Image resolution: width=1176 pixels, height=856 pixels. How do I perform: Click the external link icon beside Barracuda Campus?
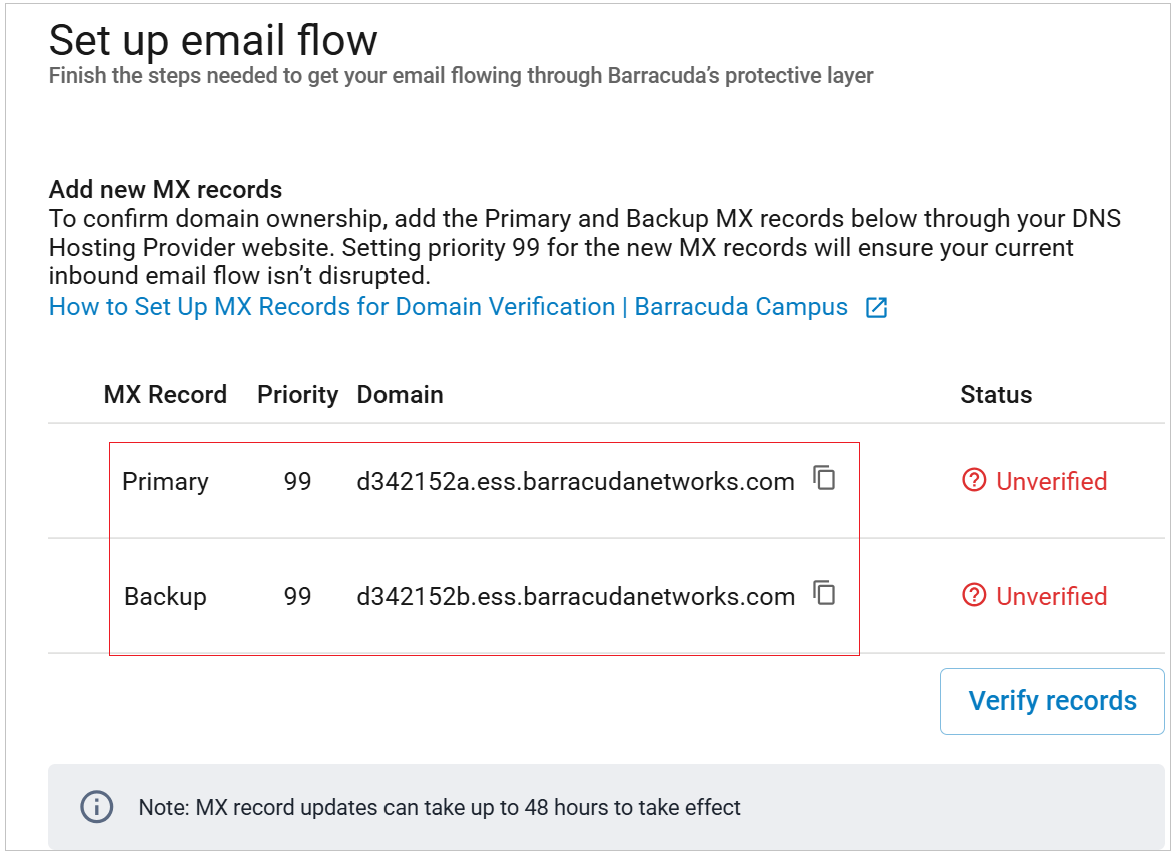(876, 308)
